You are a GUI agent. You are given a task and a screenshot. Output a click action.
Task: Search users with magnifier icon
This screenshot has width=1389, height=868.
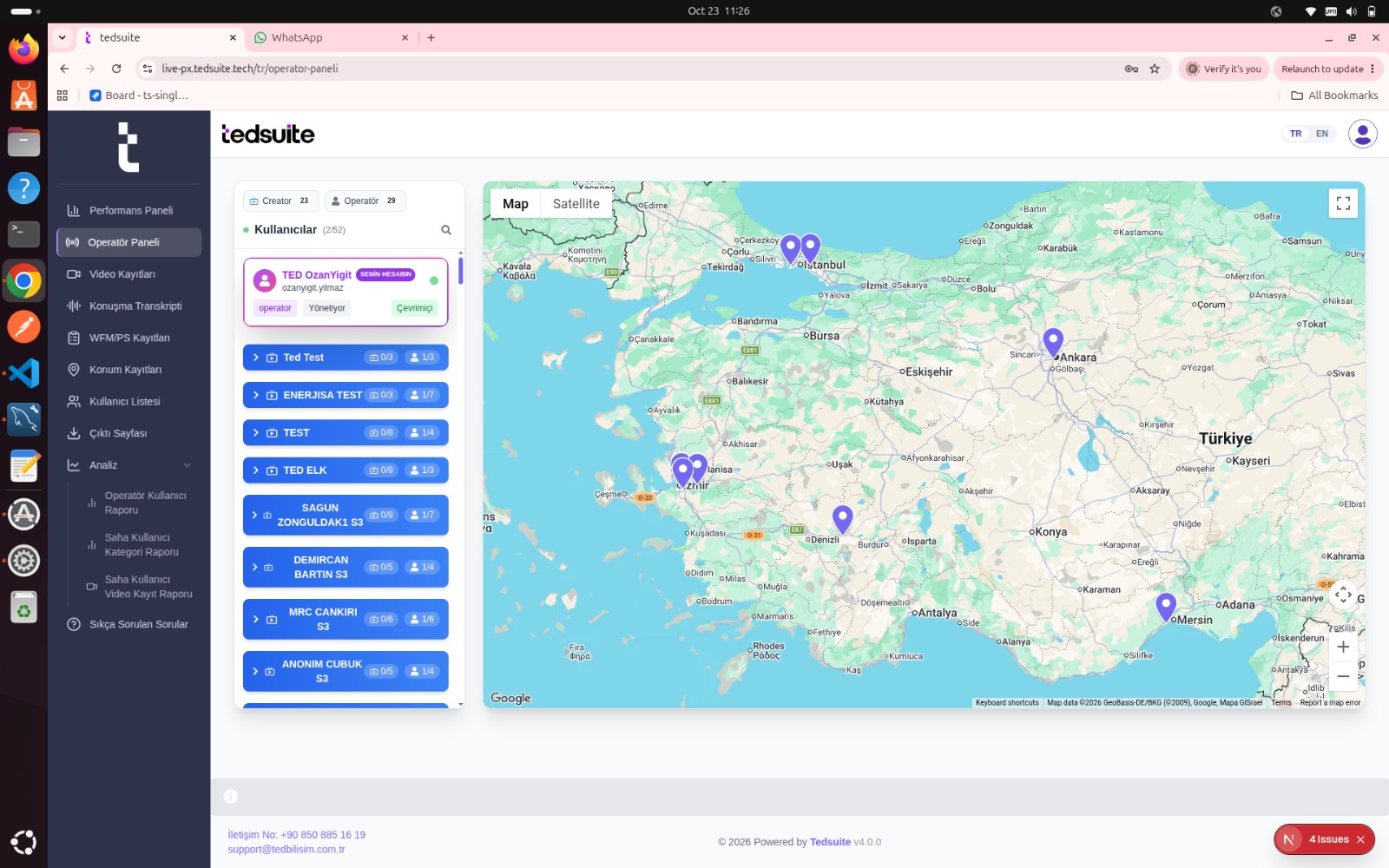(x=446, y=230)
